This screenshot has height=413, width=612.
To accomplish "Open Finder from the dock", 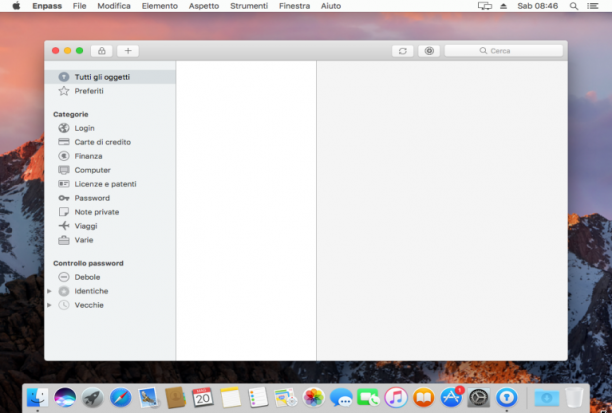I will tap(37, 398).
